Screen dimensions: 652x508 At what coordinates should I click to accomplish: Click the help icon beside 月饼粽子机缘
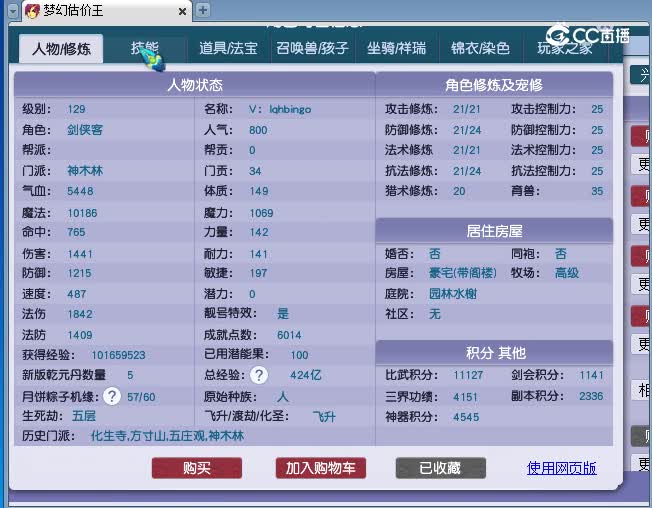pyautogui.click(x=112, y=396)
